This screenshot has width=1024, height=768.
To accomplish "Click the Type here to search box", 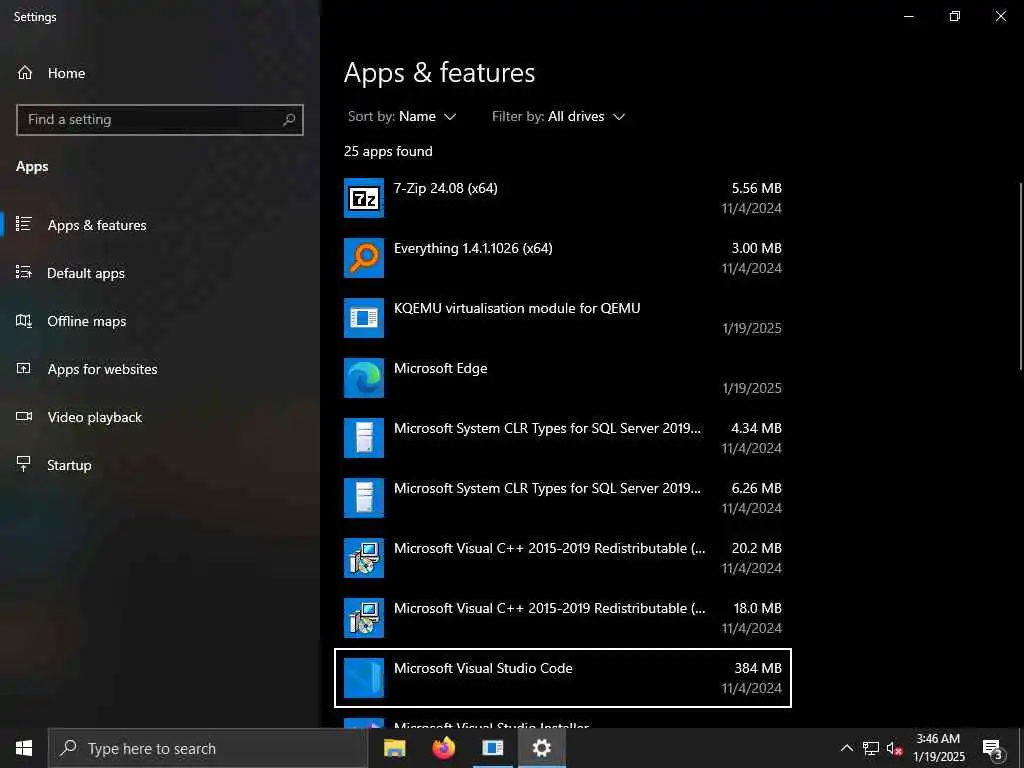I will click(x=208, y=748).
